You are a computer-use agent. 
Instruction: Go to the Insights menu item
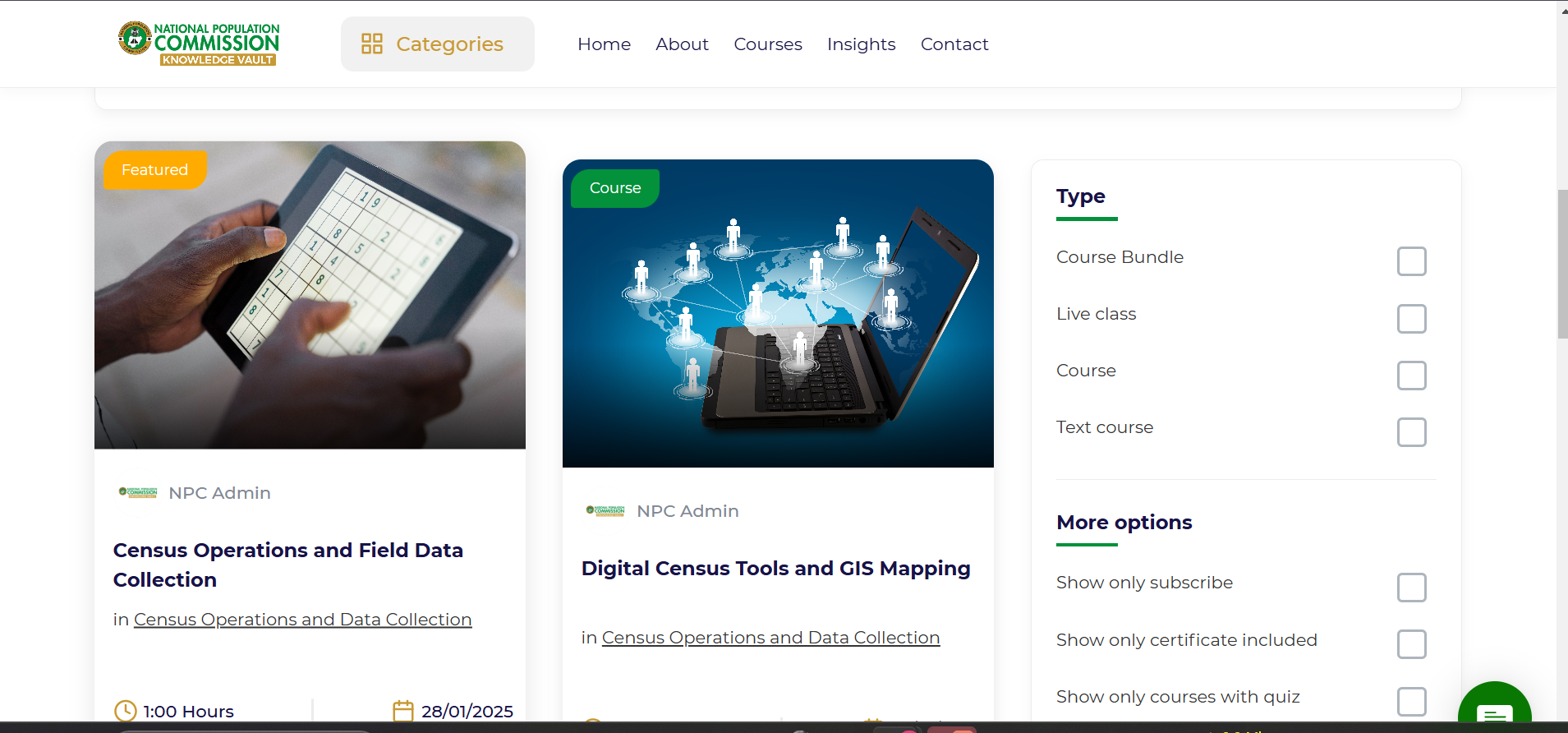(x=861, y=44)
